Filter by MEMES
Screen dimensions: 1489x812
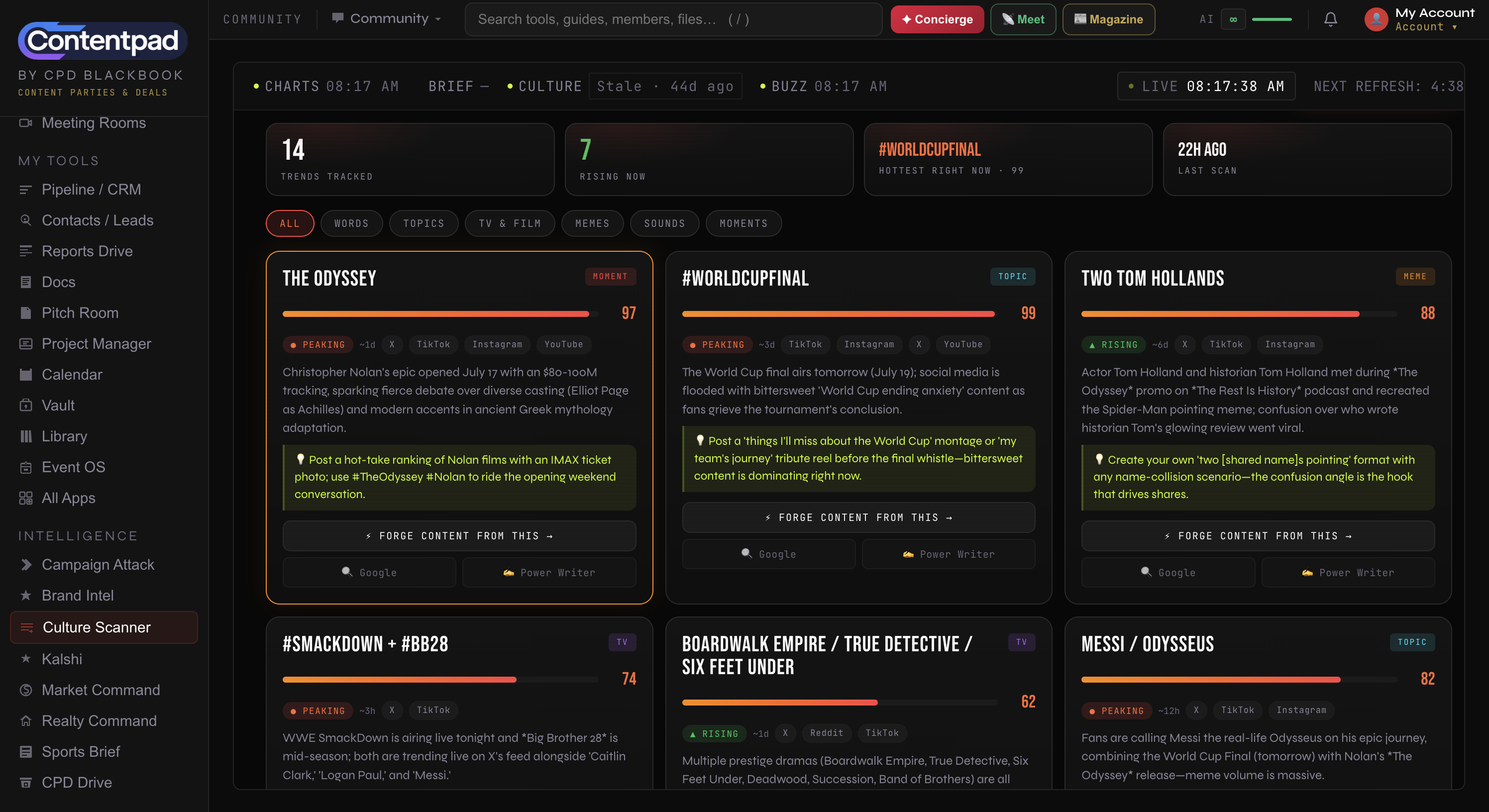[x=593, y=224]
